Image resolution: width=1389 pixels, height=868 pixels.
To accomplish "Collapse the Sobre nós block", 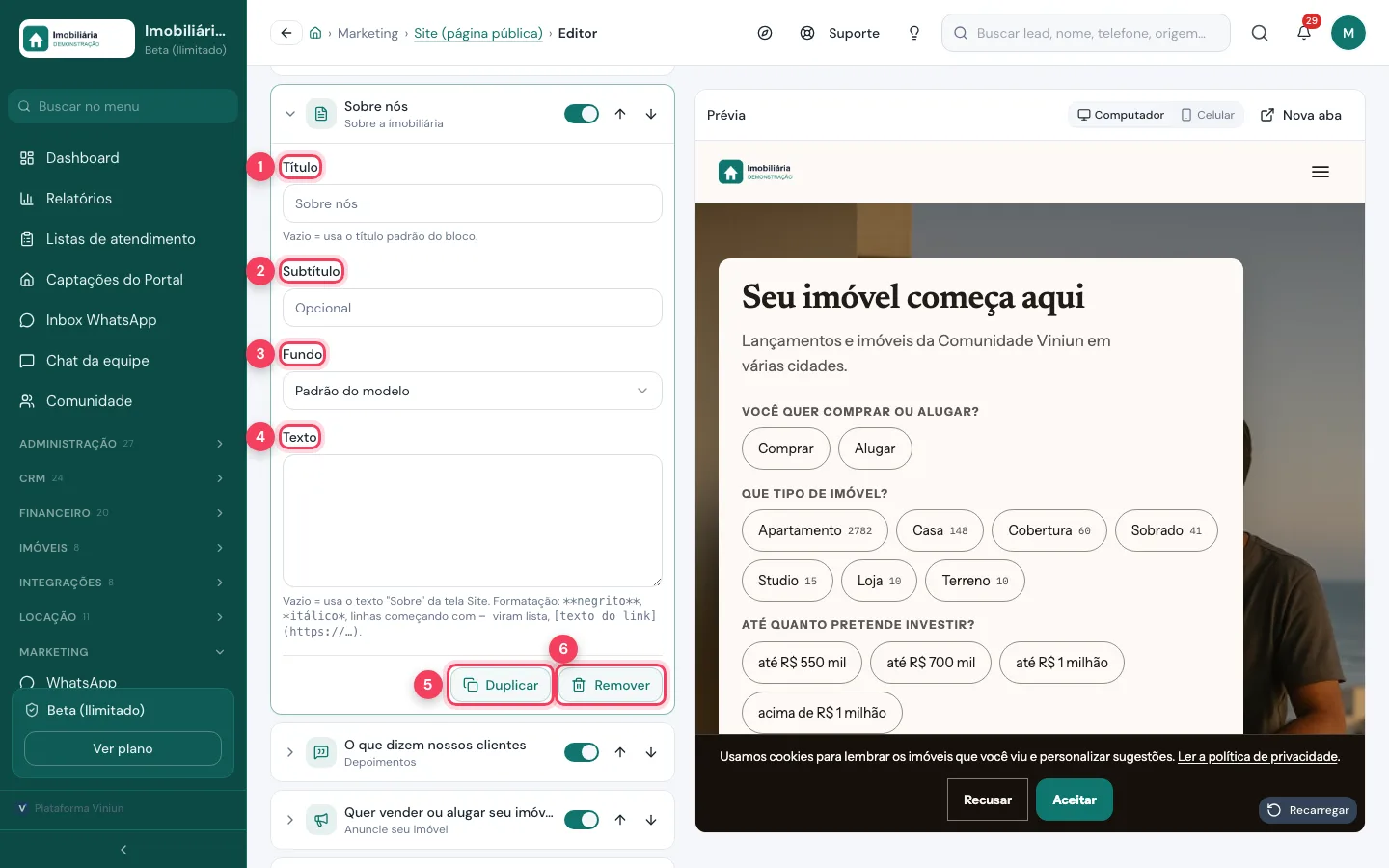I will [290, 114].
